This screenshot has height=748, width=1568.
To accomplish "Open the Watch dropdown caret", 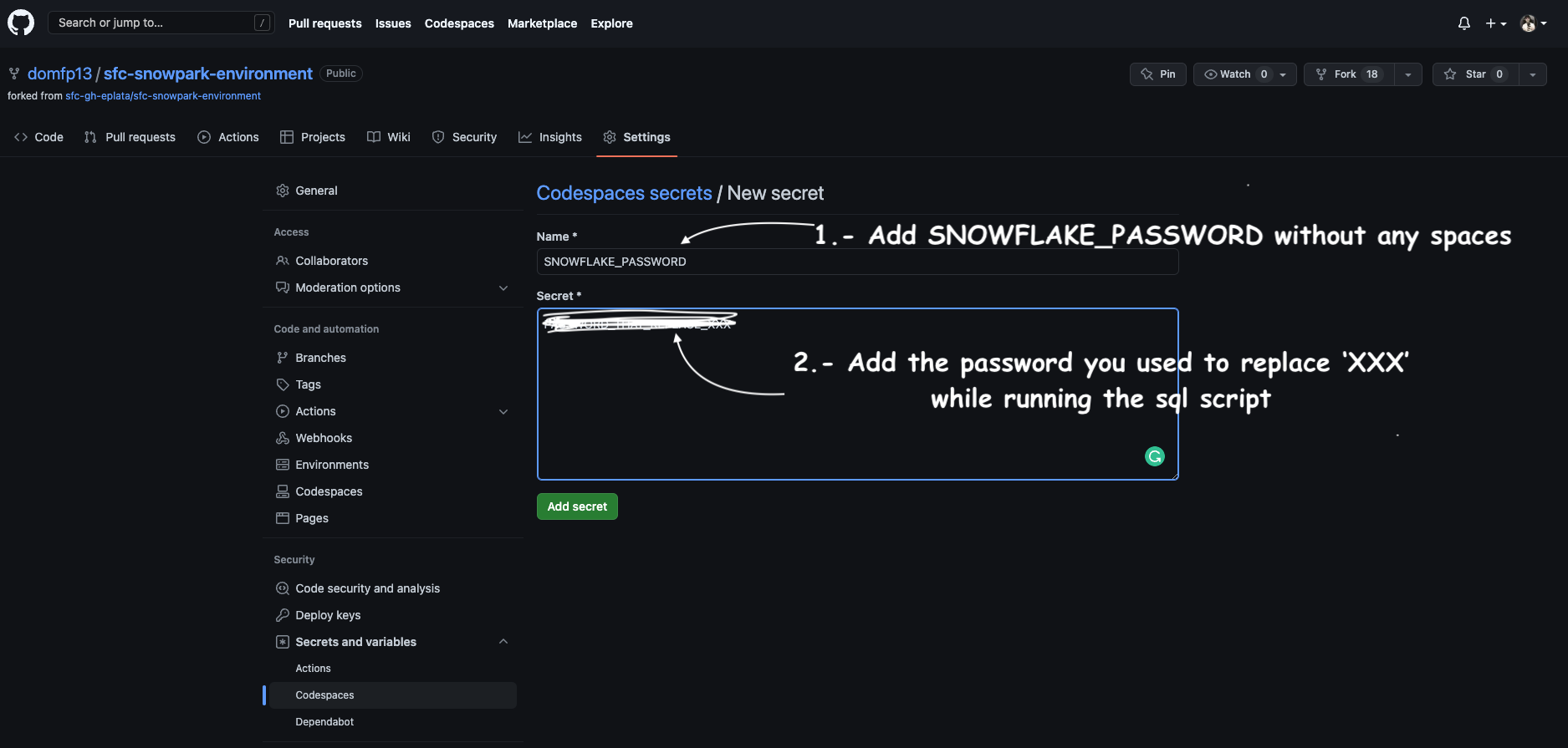I will click(1285, 74).
